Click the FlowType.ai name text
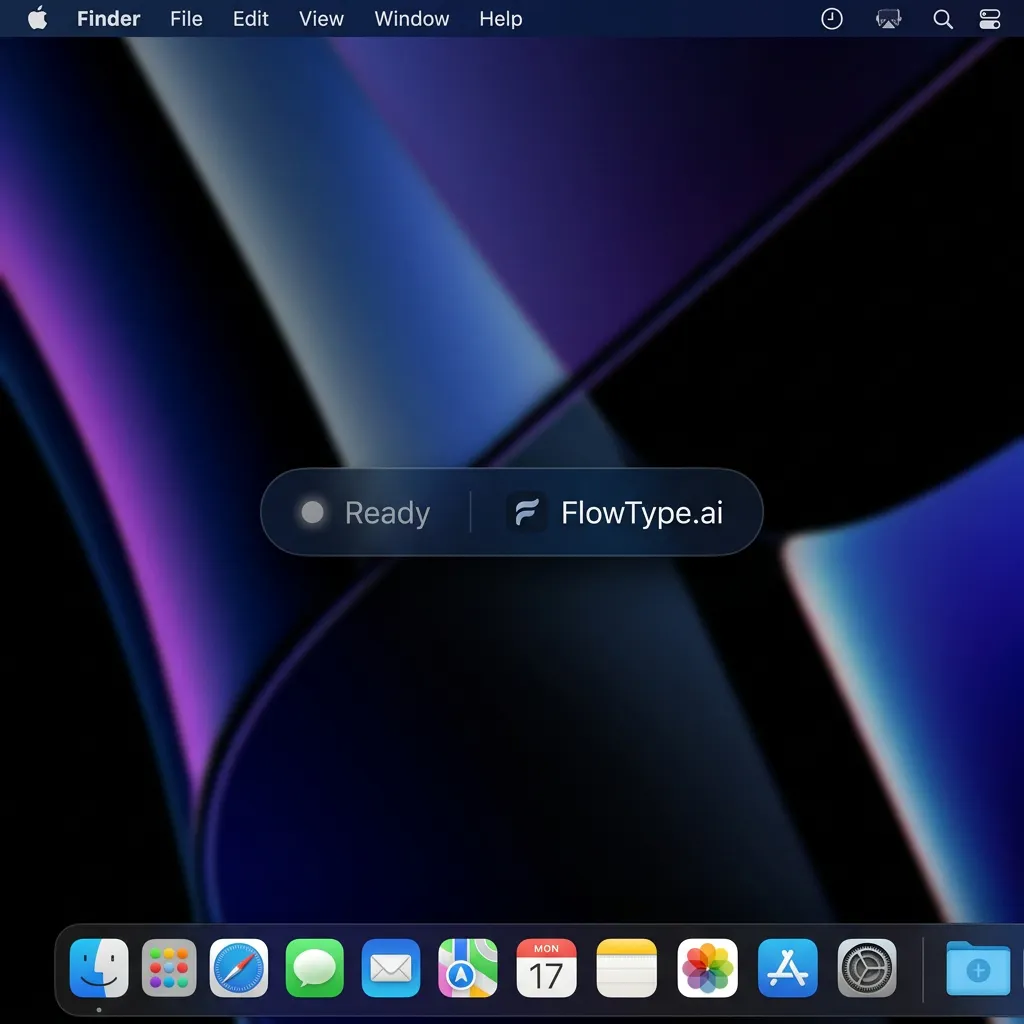 (x=642, y=513)
